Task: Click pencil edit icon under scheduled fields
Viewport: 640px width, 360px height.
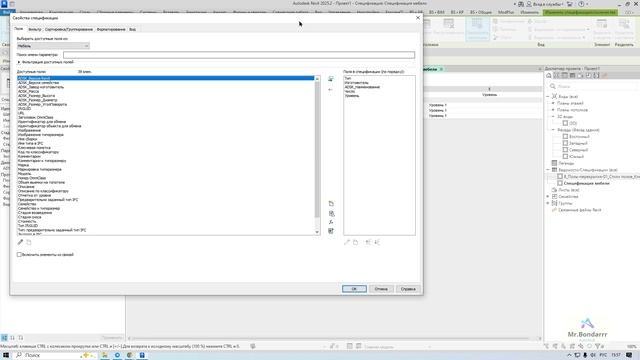Action: pos(347,242)
